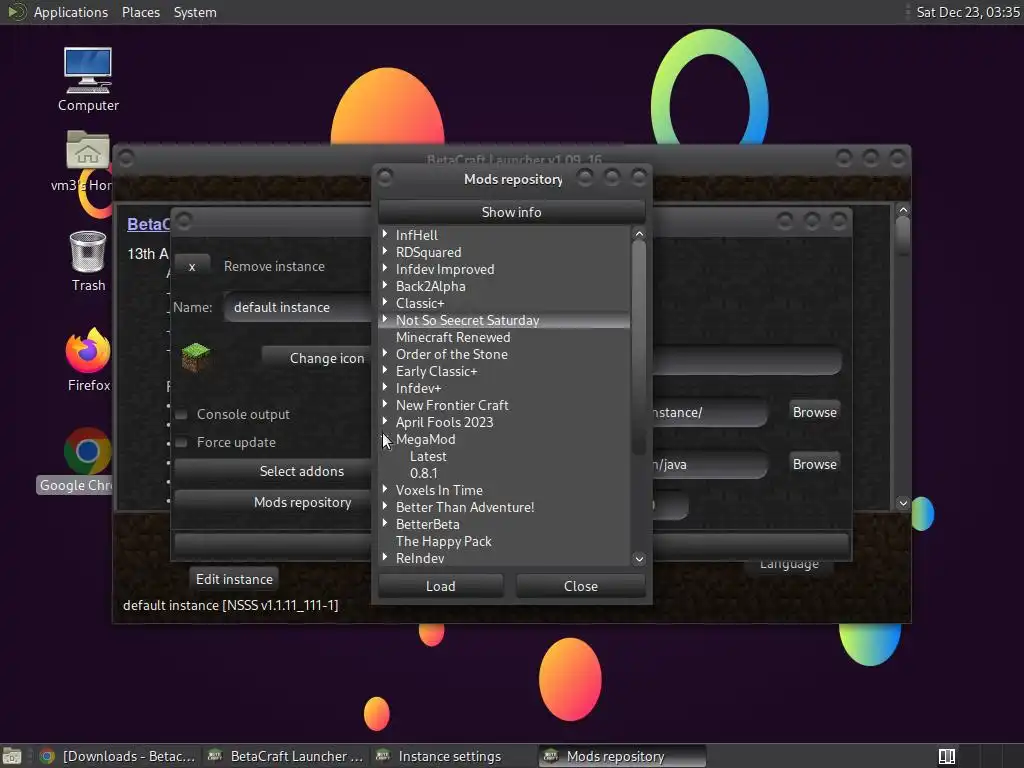Expand the RDSquared tree node
The height and width of the screenshot is (768, 1024).
coord(385,251)
